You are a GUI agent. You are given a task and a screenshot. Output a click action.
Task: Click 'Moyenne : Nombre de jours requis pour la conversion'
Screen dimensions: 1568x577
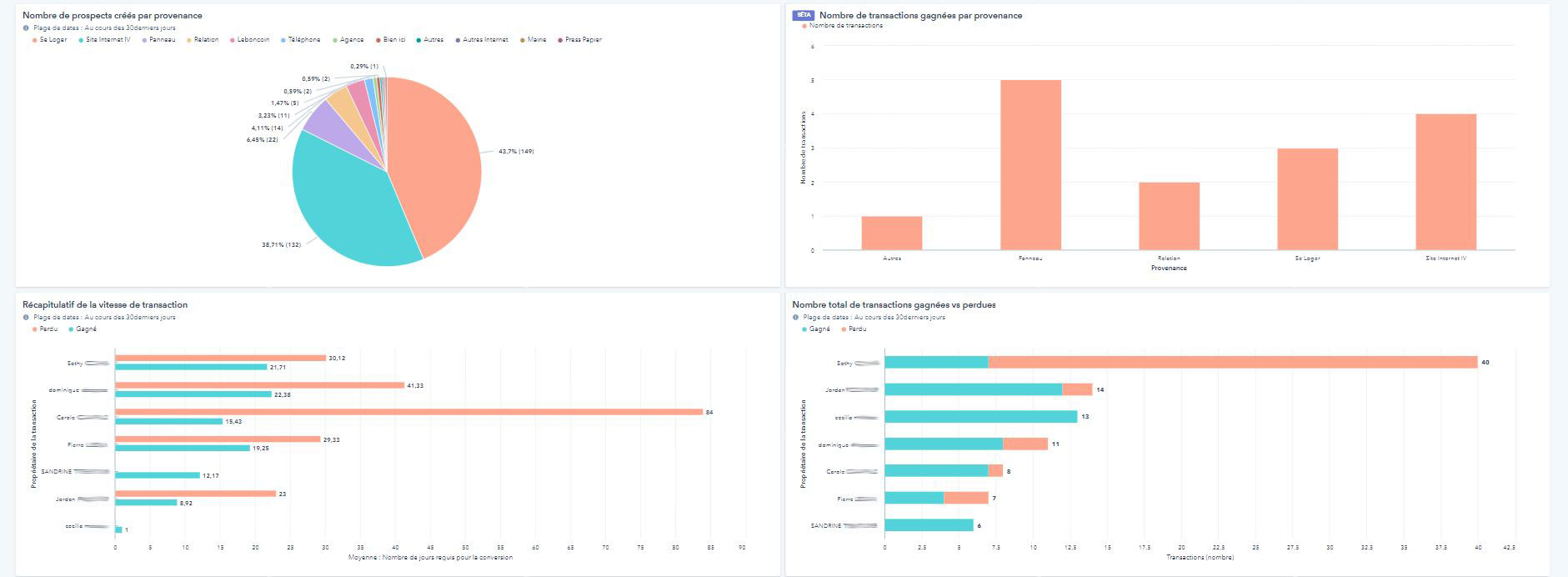pos(430,557)
